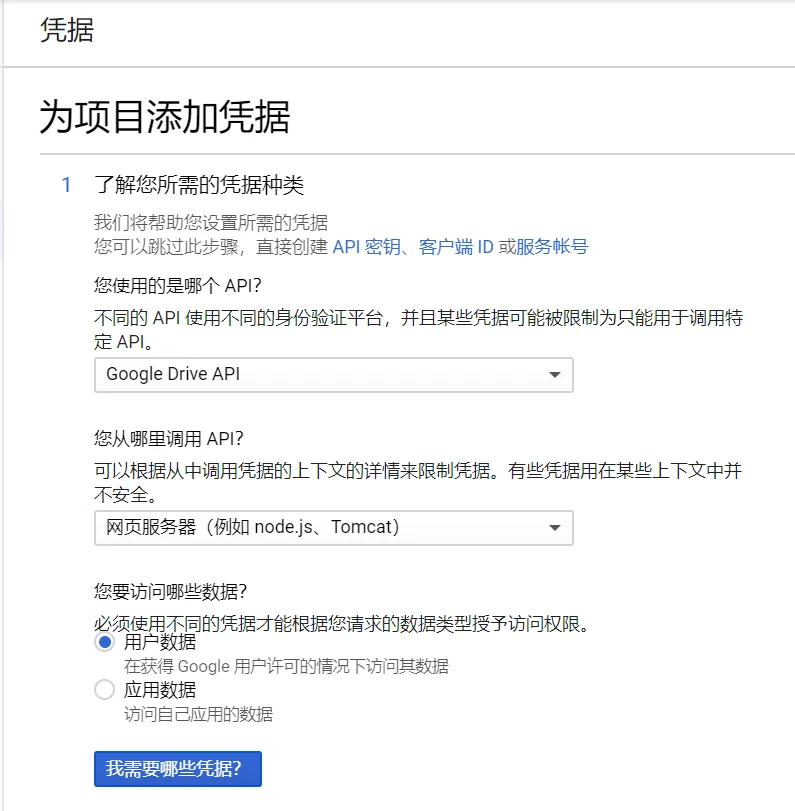This screenshot has height=811, width=795.
Task: Click the 我们将帮助您设置所需的凭据 text
Action: click(211, 222)
